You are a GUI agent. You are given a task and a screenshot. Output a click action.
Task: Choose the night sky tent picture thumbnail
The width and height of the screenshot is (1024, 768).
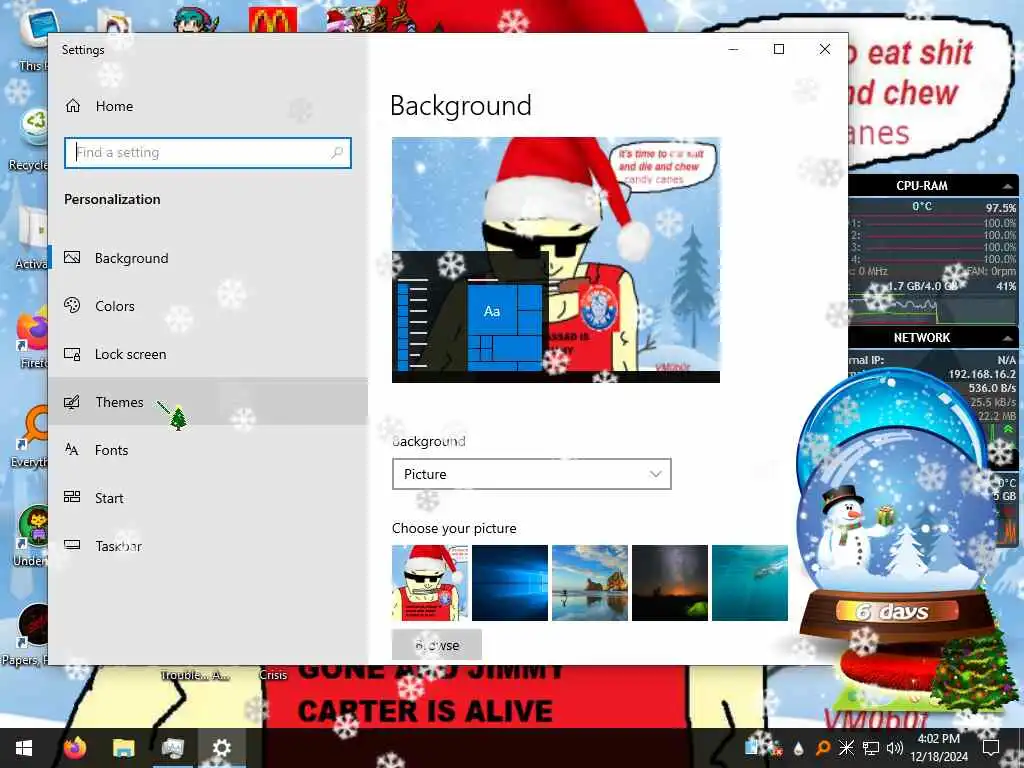670,583
